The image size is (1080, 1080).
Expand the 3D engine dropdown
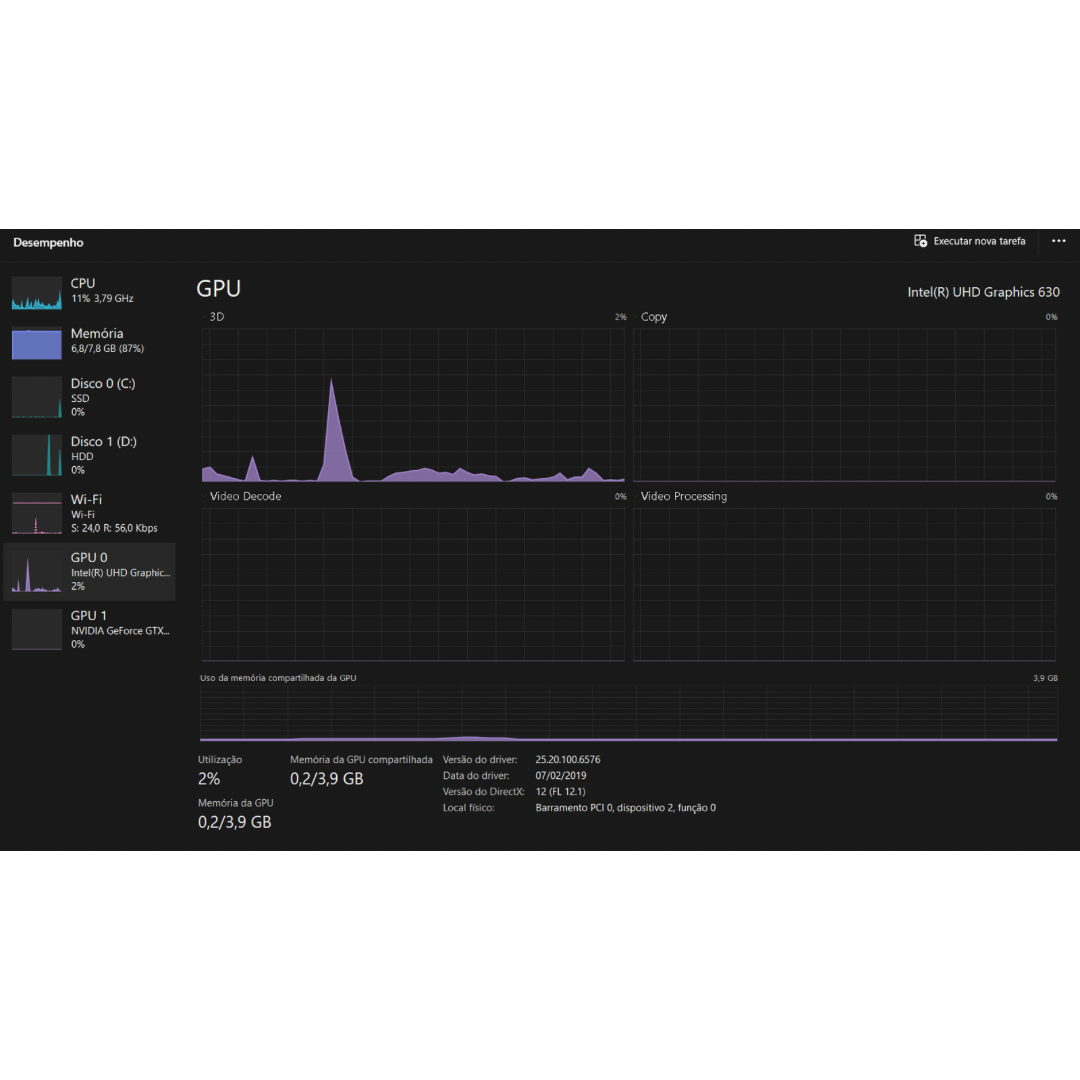[215, 317]
